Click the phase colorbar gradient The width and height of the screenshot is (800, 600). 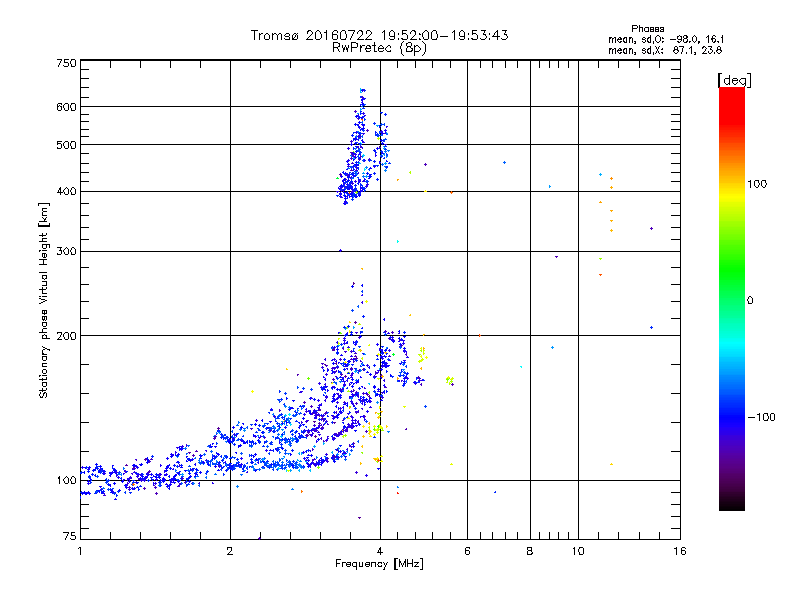732,298
